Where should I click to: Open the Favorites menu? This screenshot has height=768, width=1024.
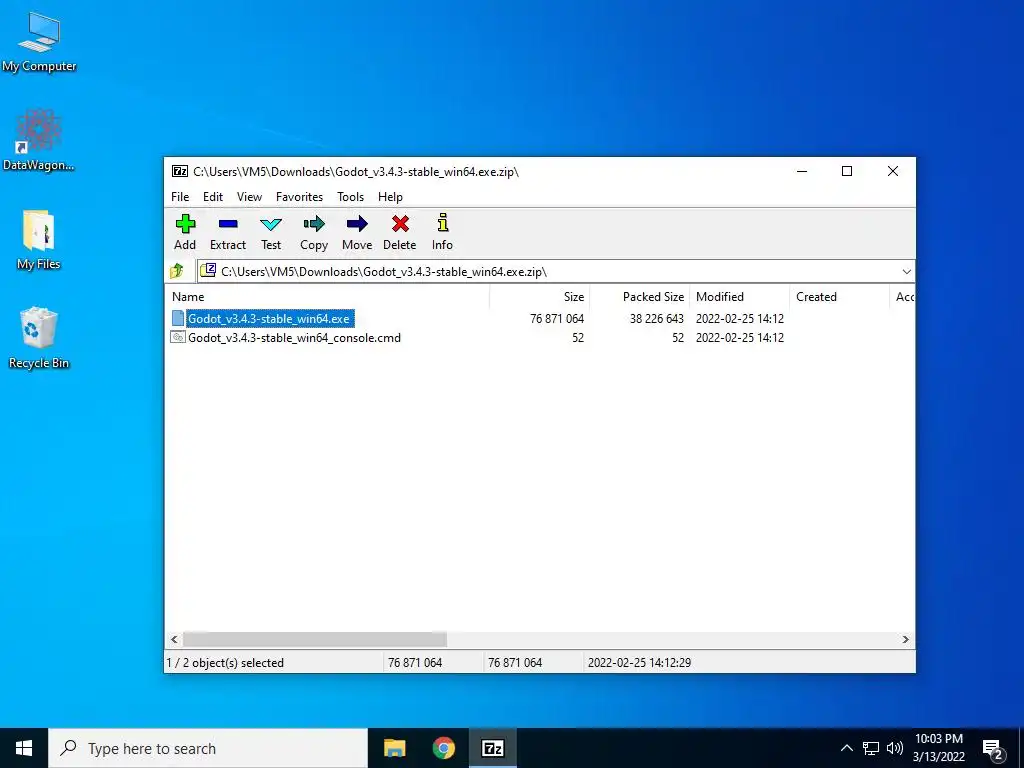click(299, 197)
